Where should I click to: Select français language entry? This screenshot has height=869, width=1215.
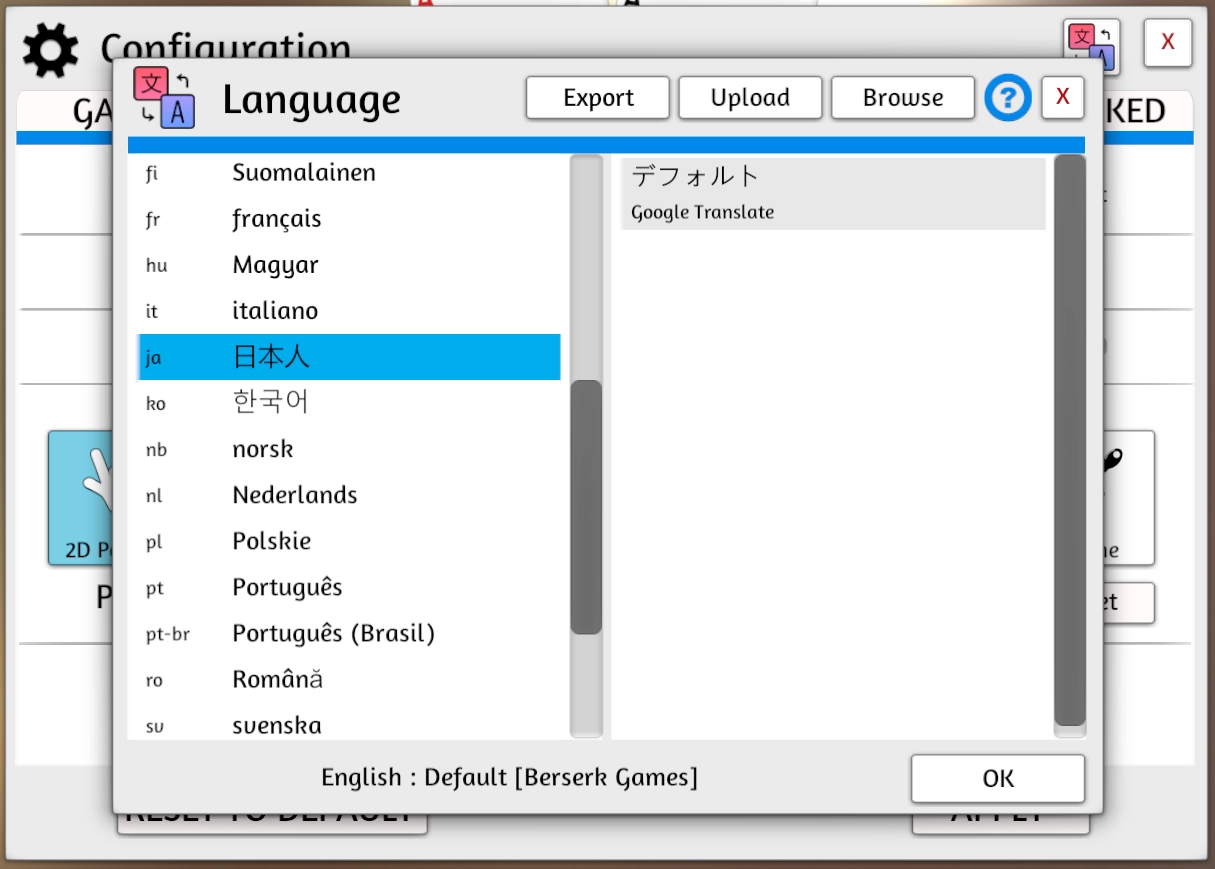pyautogui.click(x=277, y=219)
